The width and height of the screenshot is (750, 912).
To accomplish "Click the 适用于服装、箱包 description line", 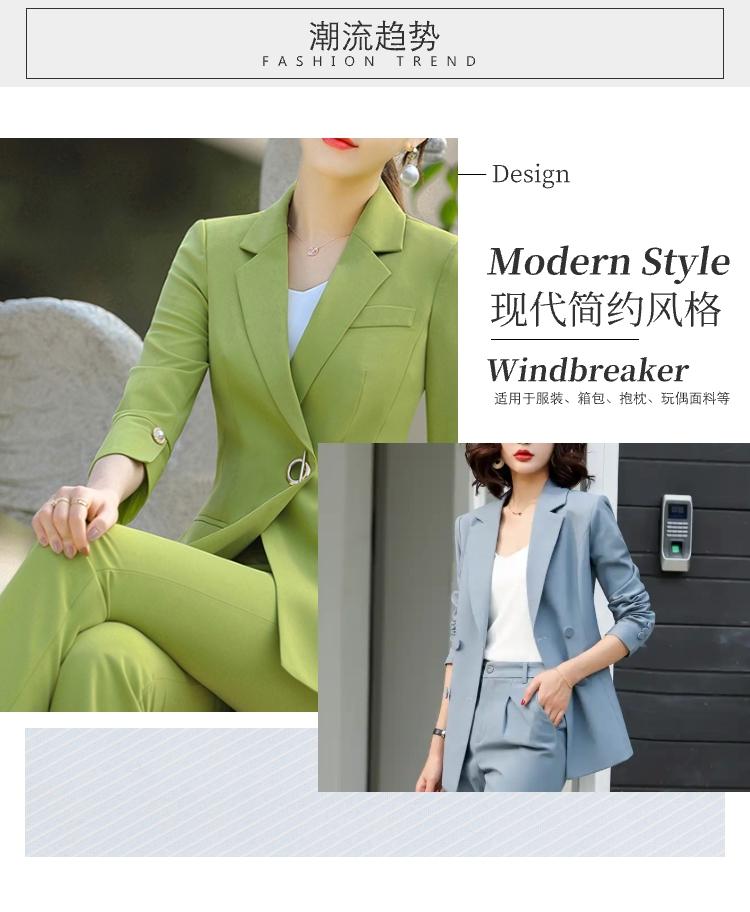I will click(x=612, y=398).
